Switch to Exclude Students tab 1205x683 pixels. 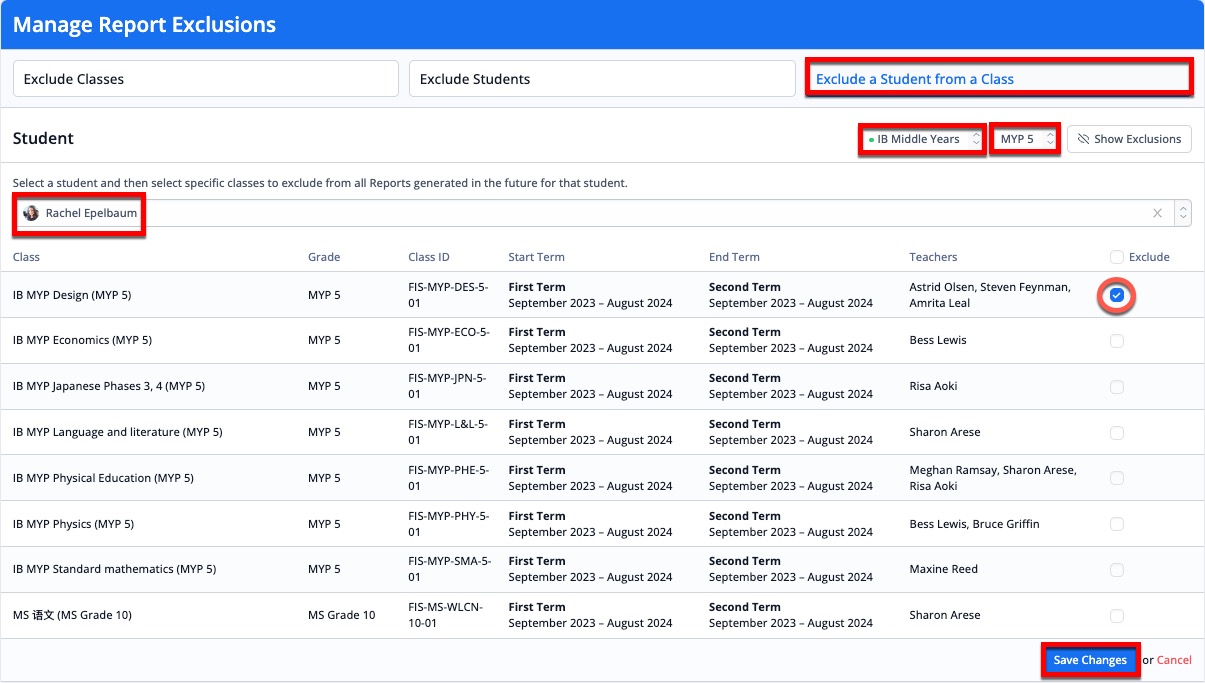pyautogui.click(x=602, y=79)
